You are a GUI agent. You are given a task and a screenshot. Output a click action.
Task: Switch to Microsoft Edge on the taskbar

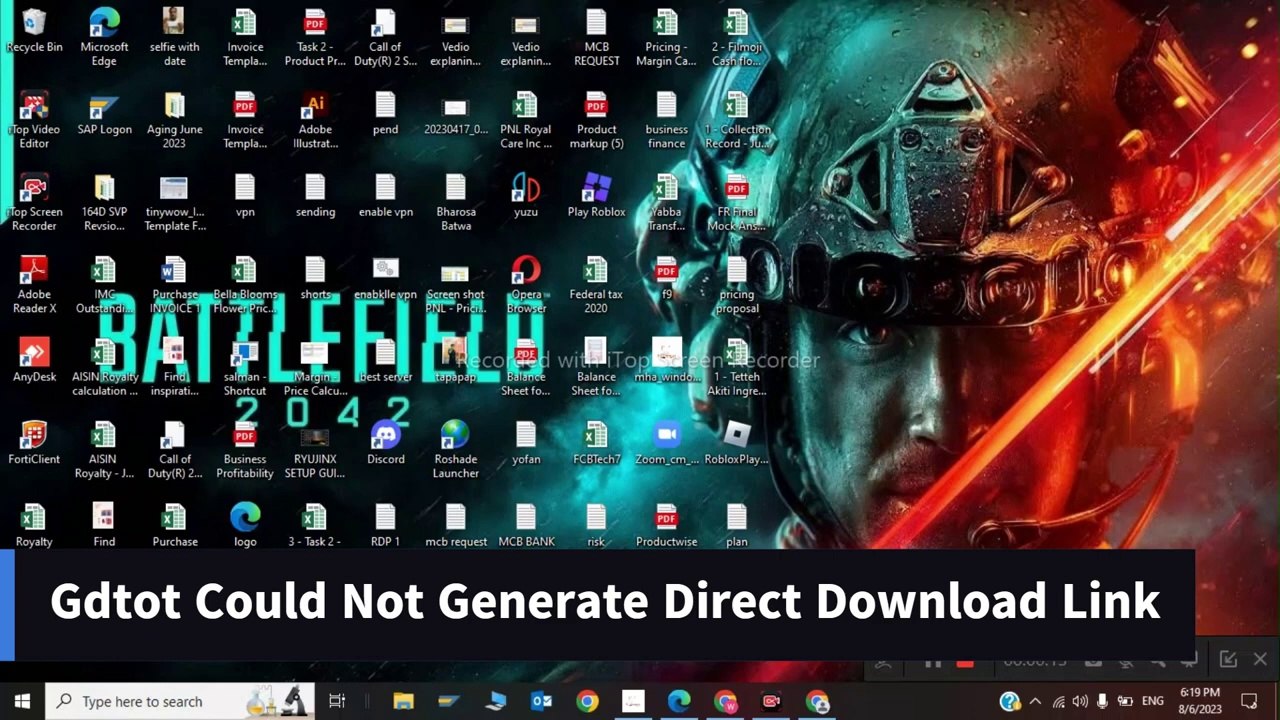(680, 701)
